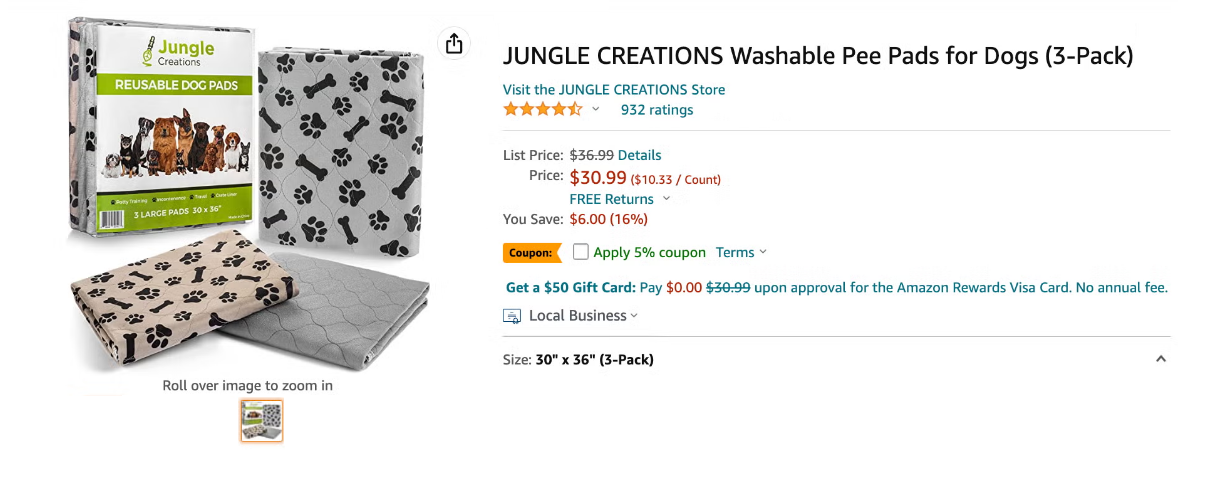Tick the Apply 5% coupon checkbox
Image resolution: width=1214 pixels, height=483 pixels.
(x=581, y=252)
